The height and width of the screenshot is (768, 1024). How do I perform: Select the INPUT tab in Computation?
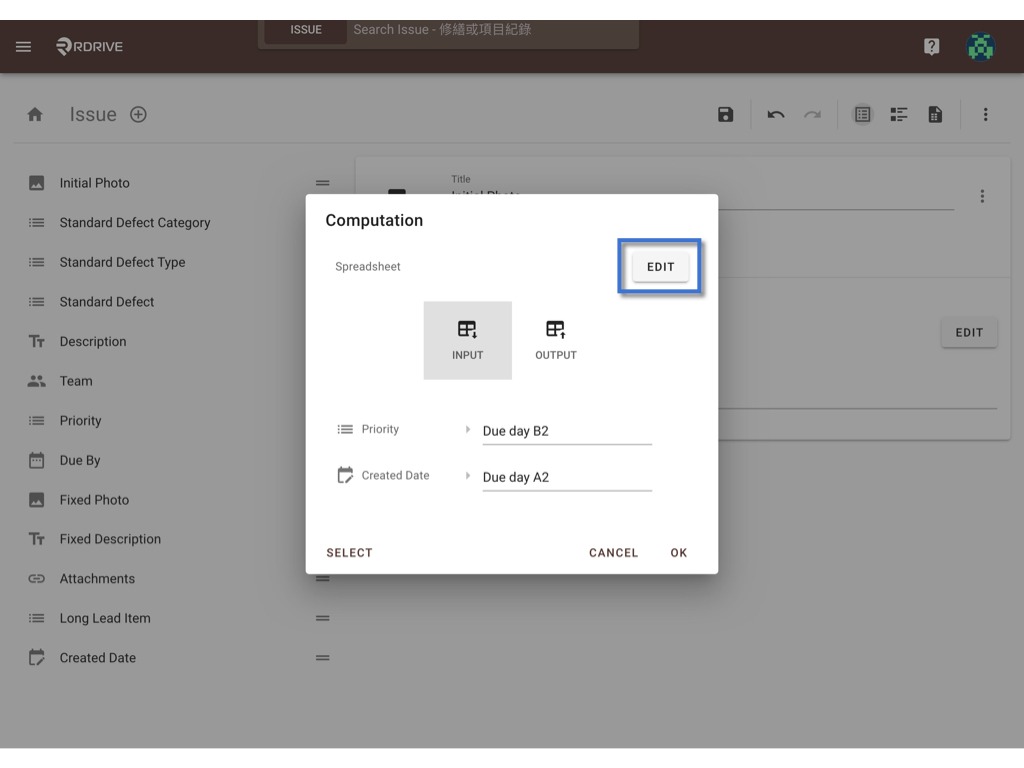click(468, 340)
